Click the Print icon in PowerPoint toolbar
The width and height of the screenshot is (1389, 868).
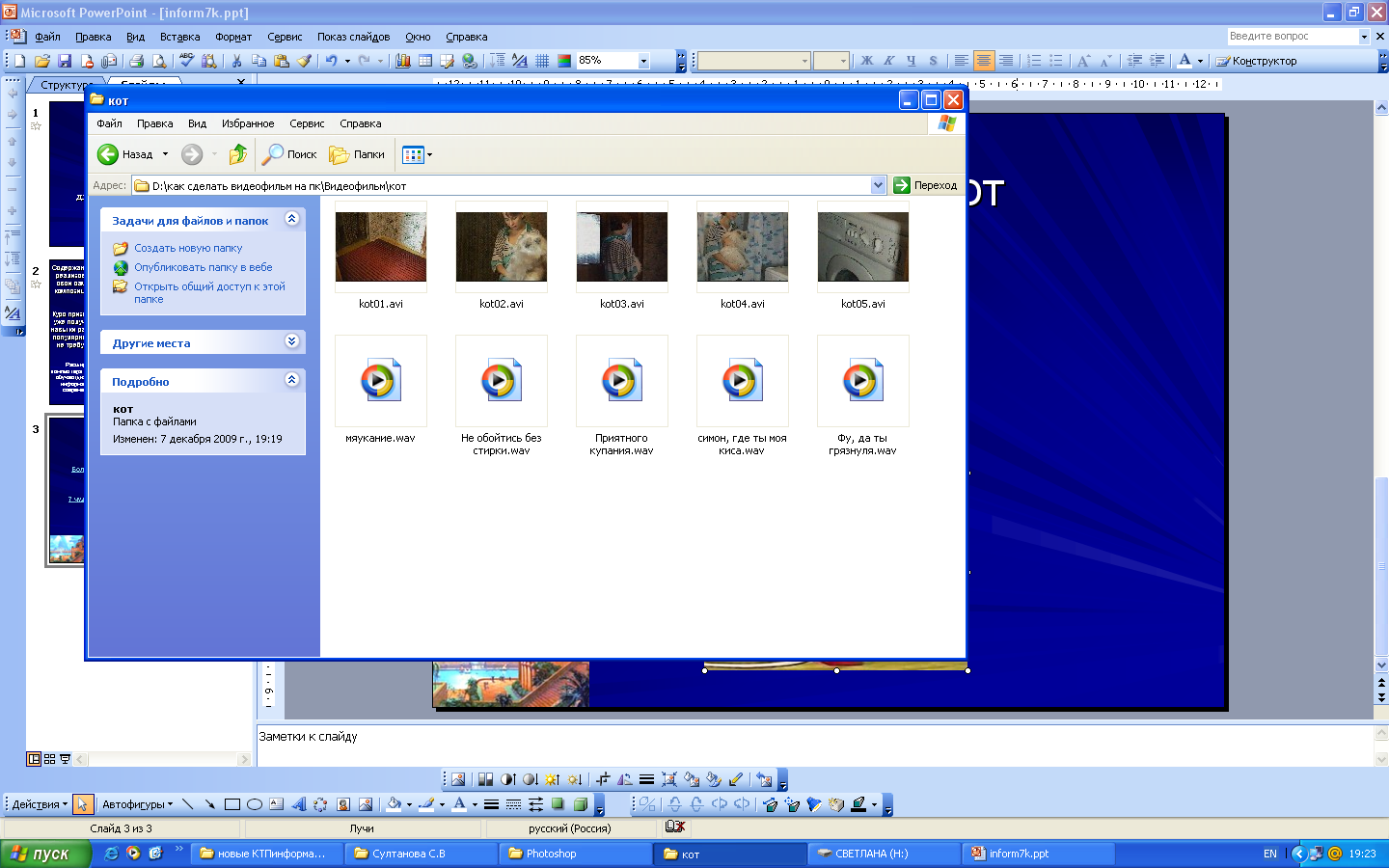coord(137,61)
